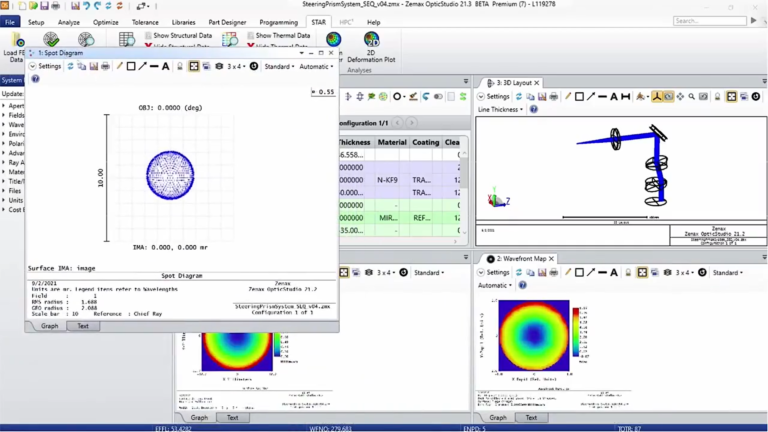Click Show Thermal Data option
This screenshot has height=432, width=768.
[278, 35]
